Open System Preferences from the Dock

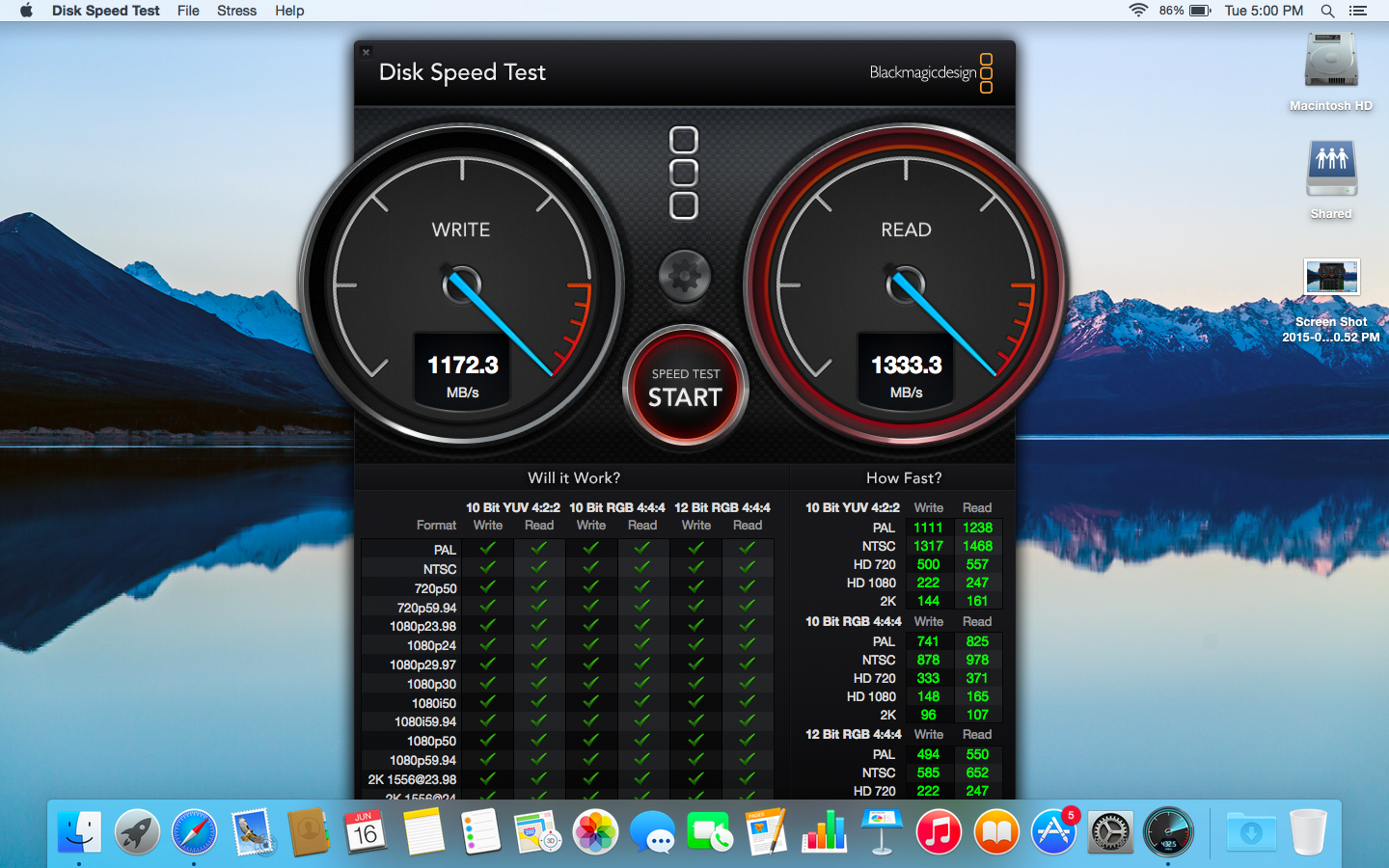pos(1110,831)
